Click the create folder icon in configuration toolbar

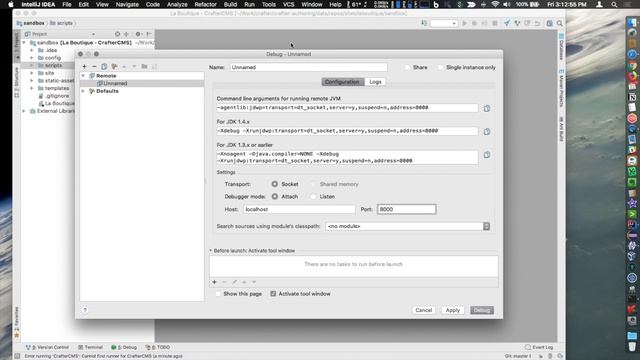pyautogui.click(x=144, y=66)
